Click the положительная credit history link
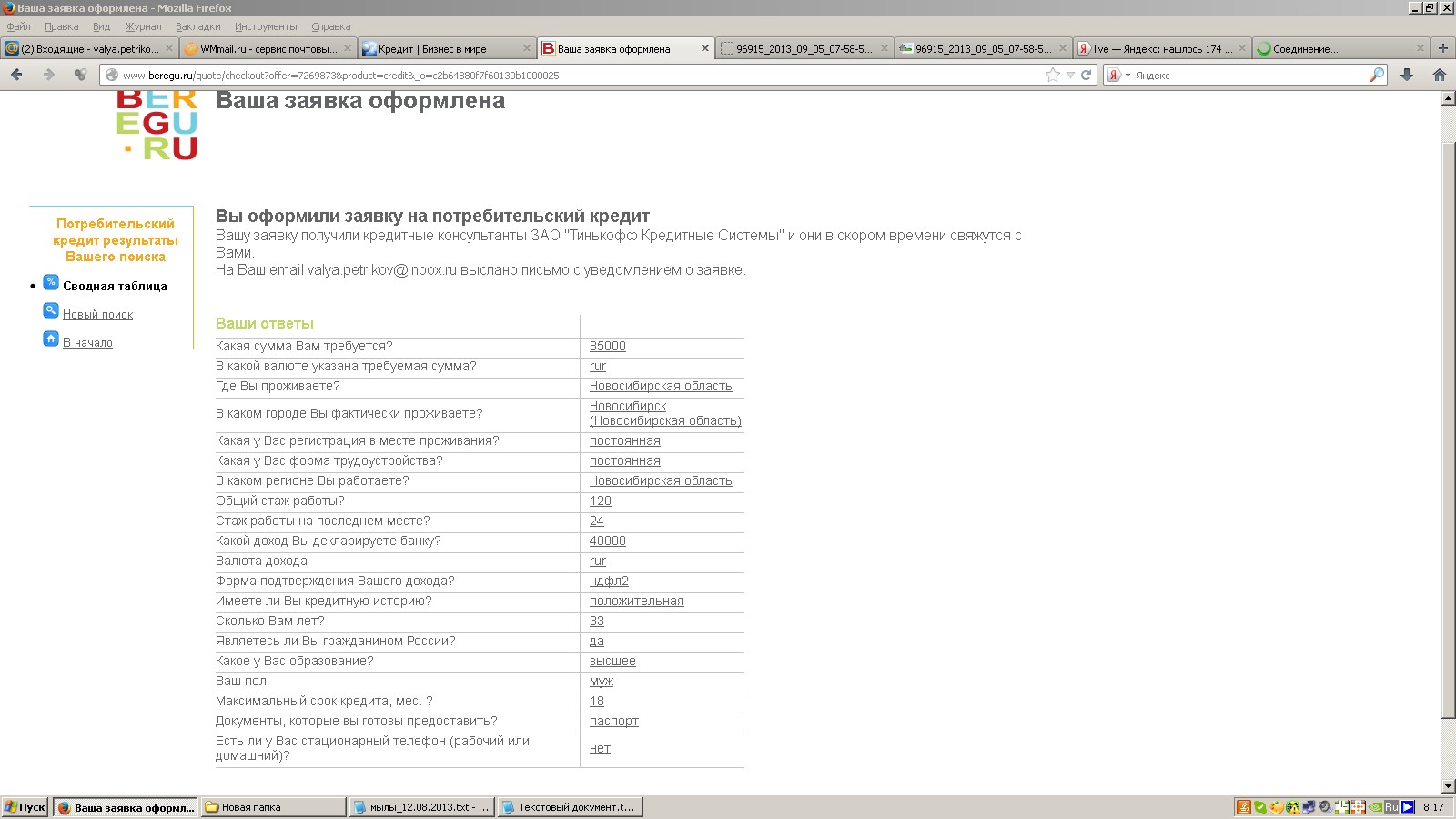The width and height of the screenshot is (1456, 819). [636, 601]
